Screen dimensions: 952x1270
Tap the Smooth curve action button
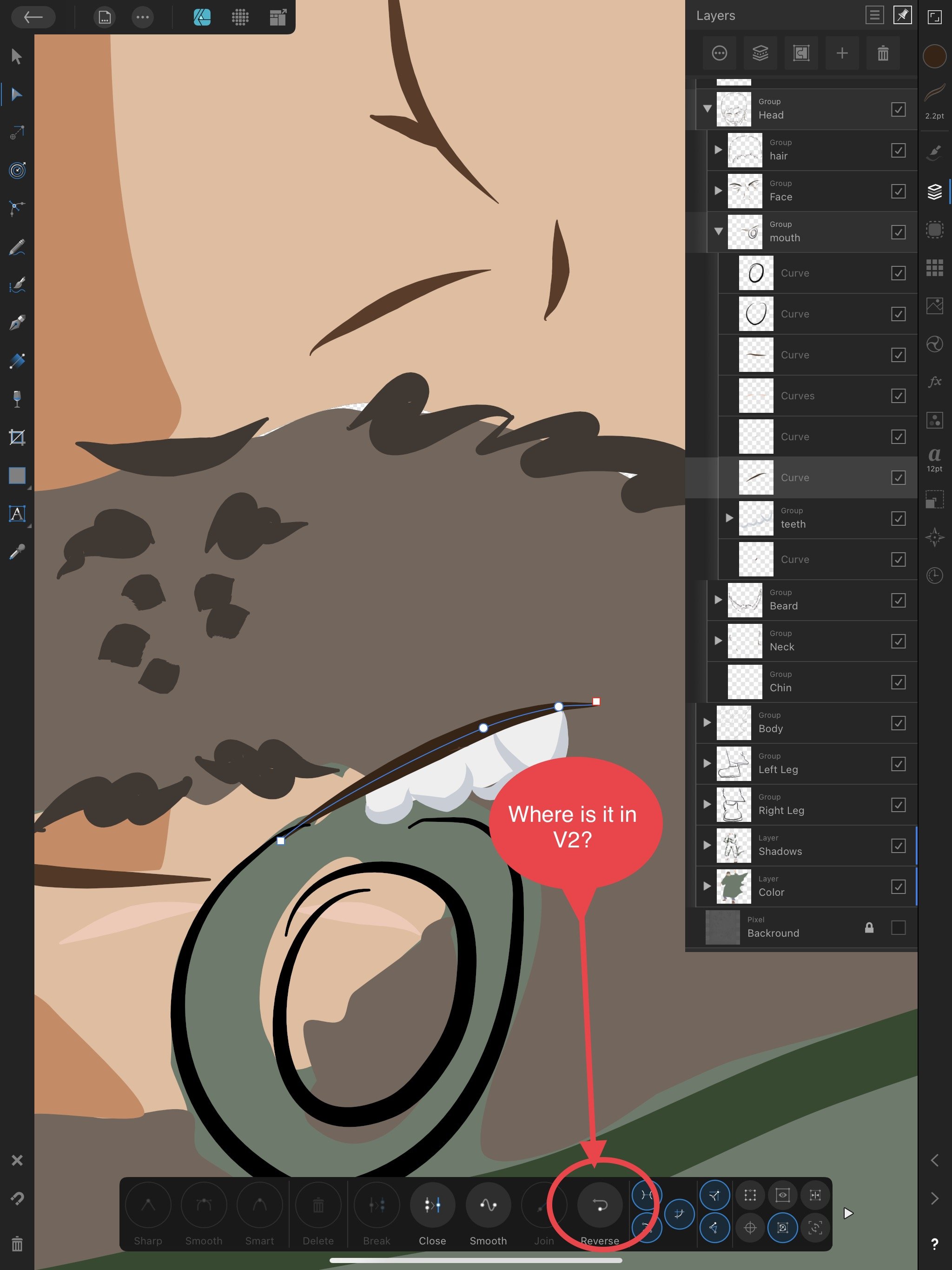pyautogui.click(x=488, y=1214)
